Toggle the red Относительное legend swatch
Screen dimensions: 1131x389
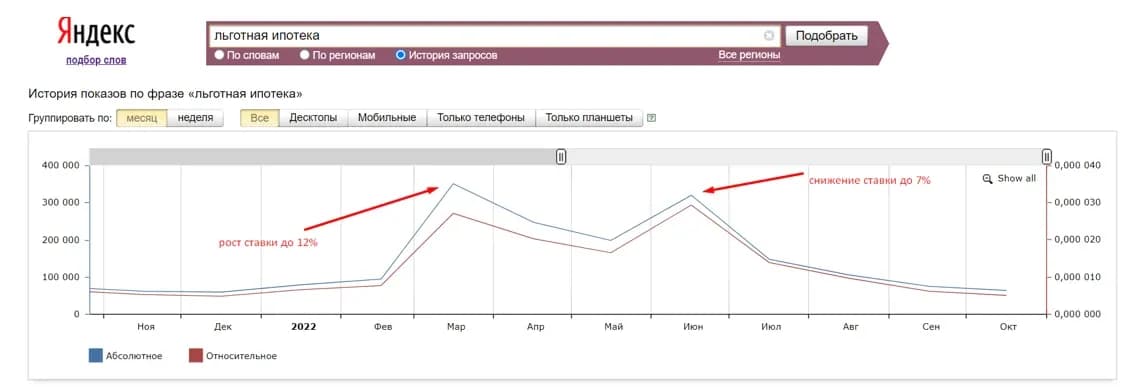click(x=195, y=355)
